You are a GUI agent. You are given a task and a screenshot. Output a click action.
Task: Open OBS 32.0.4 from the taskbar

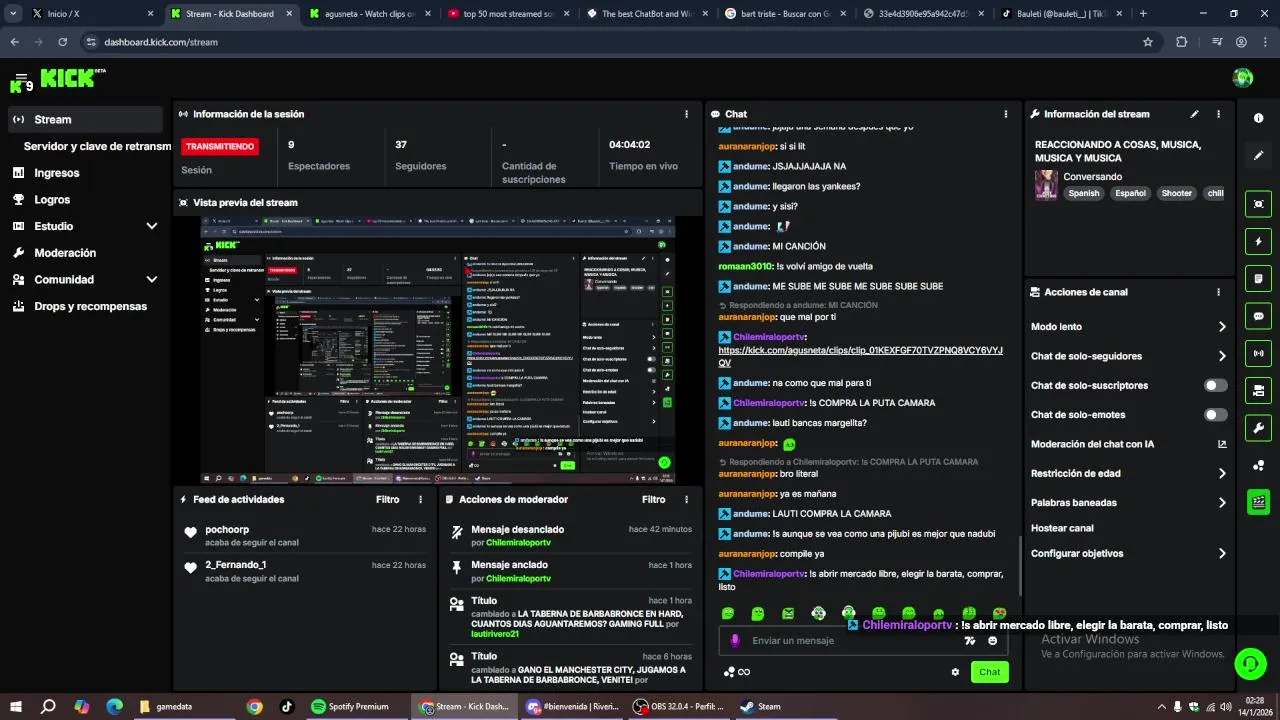pos(679,706)
